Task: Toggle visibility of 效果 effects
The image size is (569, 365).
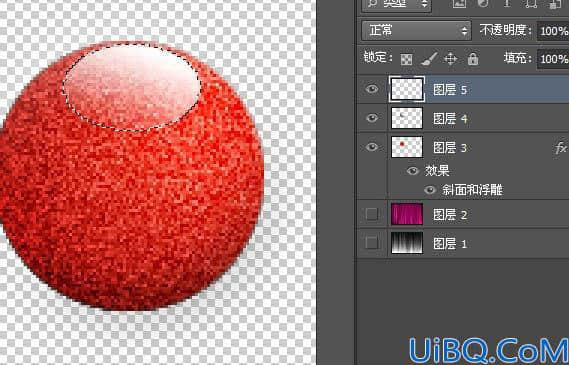Action: (x=413, y=171)
